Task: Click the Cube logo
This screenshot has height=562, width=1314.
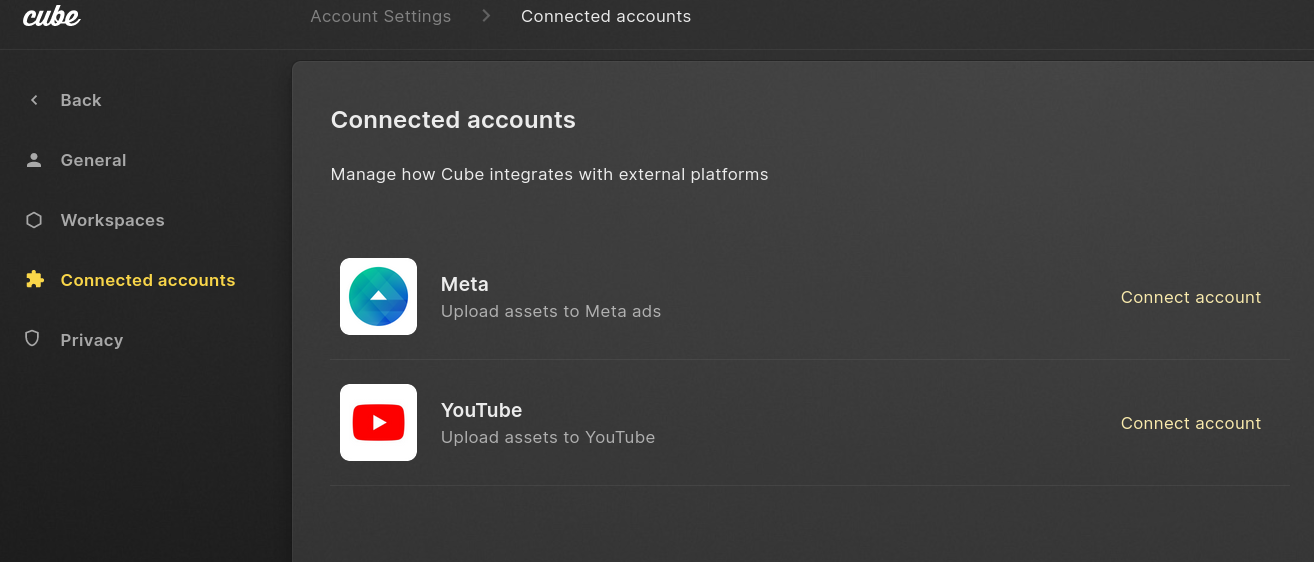Action: 51,15
